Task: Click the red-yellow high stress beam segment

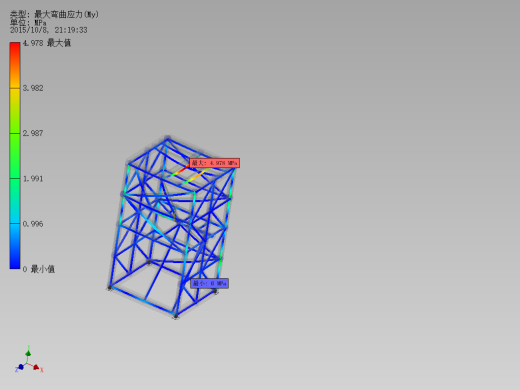Action: pyautogui.click(x=180, y=171)
